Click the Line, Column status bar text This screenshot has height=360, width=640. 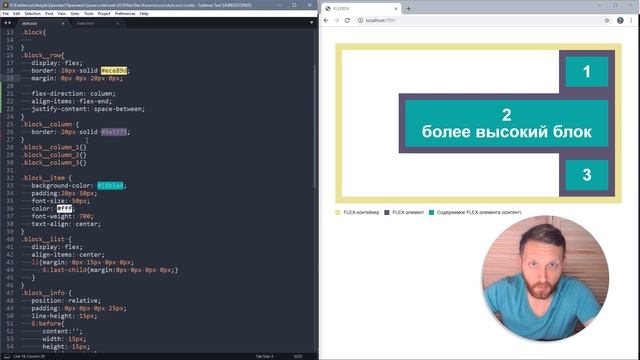[x=29, y=356]
